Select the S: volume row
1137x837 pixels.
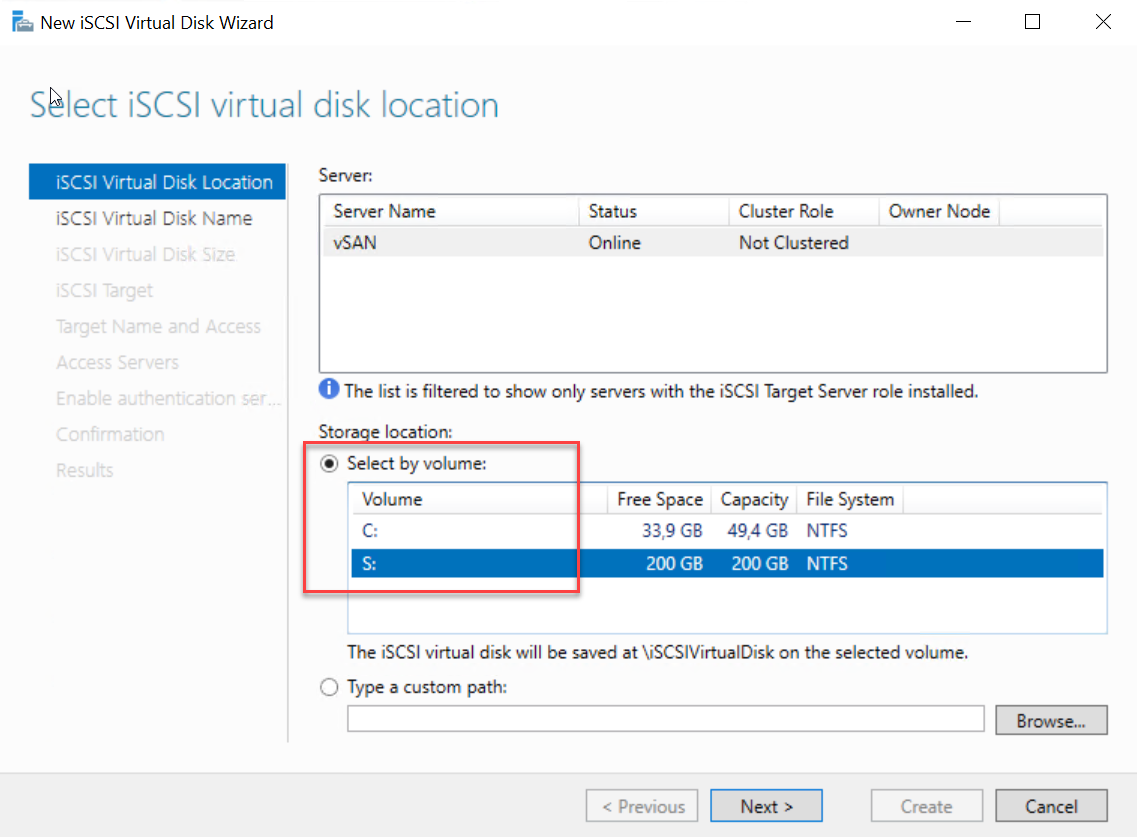pyautogui.click(x=727, y=564)
